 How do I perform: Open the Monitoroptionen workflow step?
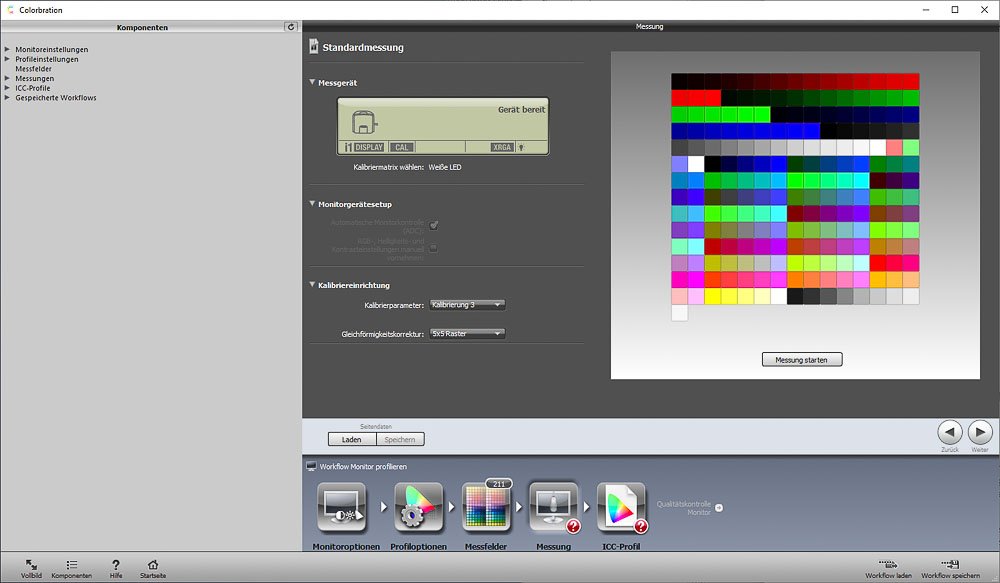[x=342, y=508]
